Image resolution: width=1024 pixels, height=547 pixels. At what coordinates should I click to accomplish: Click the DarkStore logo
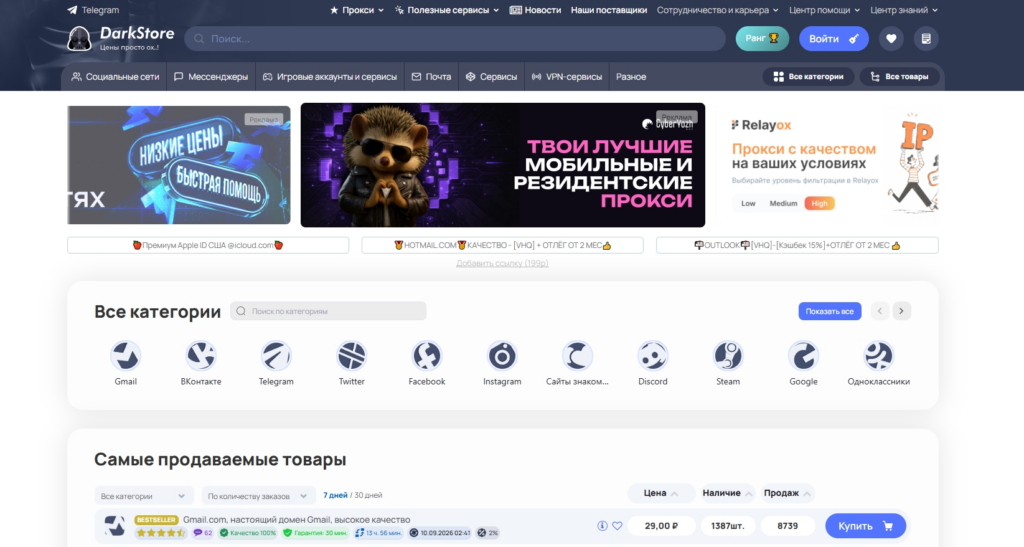[121, 39]
